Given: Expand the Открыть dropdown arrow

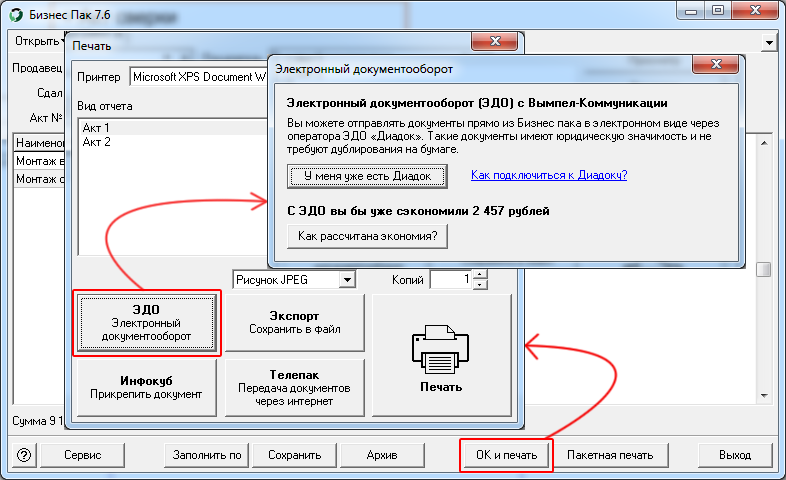Looking at the screenshot, I should click(63, 41).
